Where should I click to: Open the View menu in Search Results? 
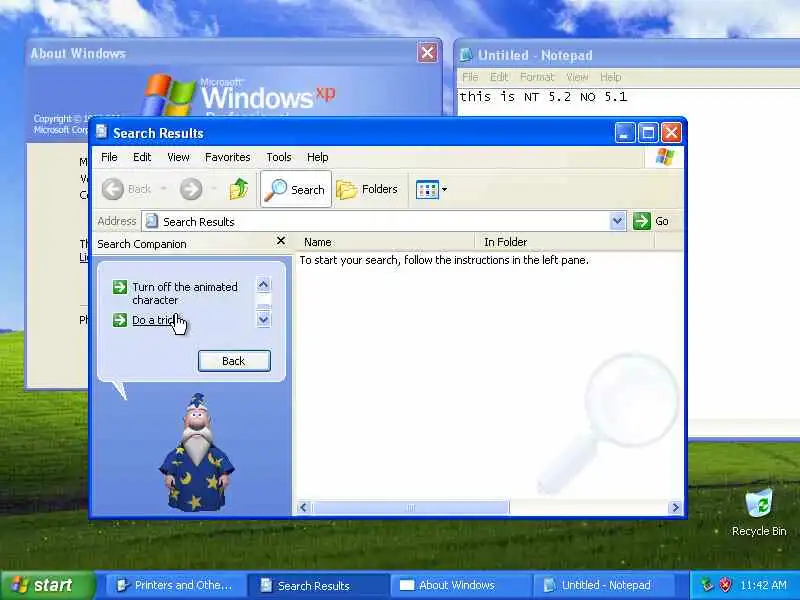tap(178, 157)
